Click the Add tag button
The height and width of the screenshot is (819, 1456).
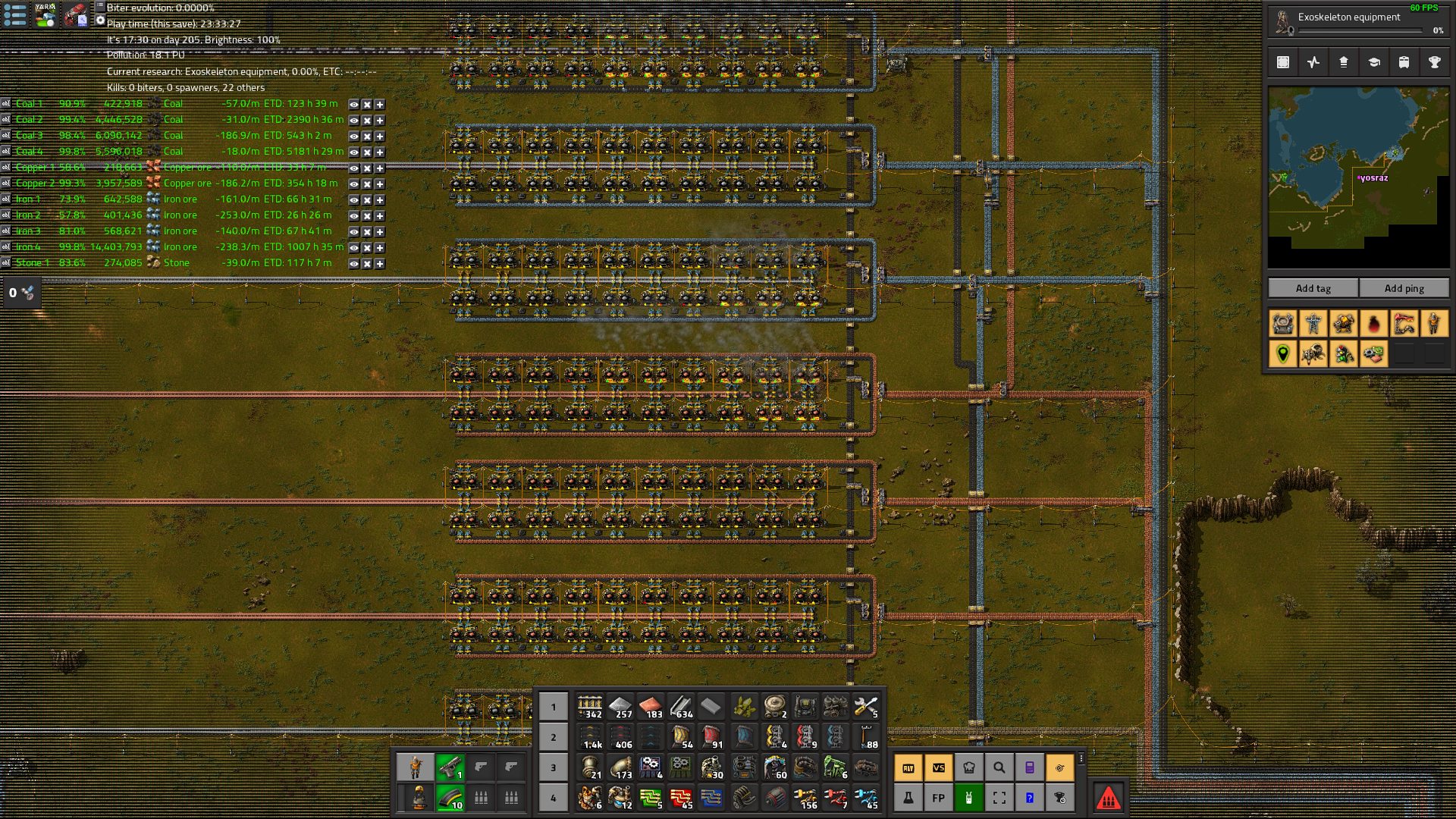tap(1313, 288)
